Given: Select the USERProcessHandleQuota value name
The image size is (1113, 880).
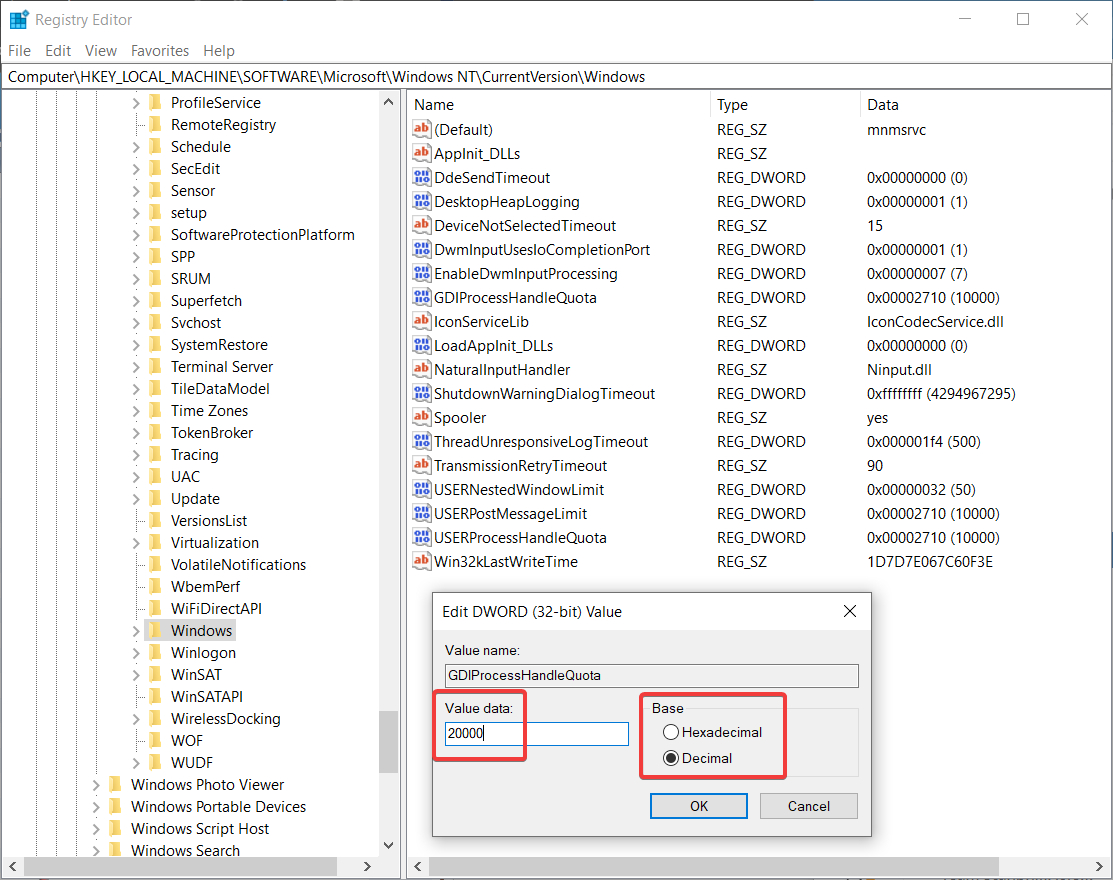Looking at the screenshot, I should 520,538.
